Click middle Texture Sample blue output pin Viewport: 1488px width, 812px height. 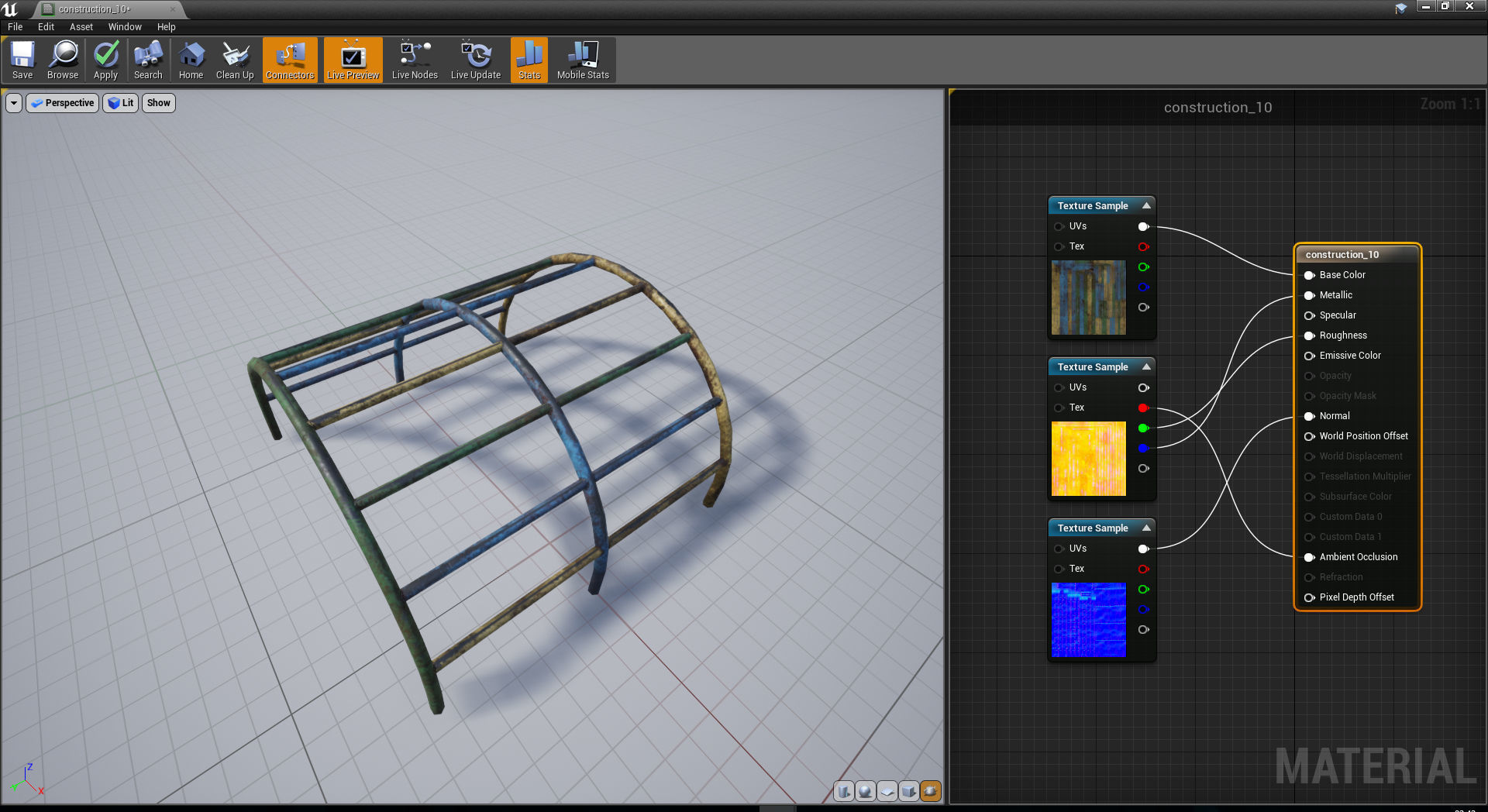click(1143, 448)
